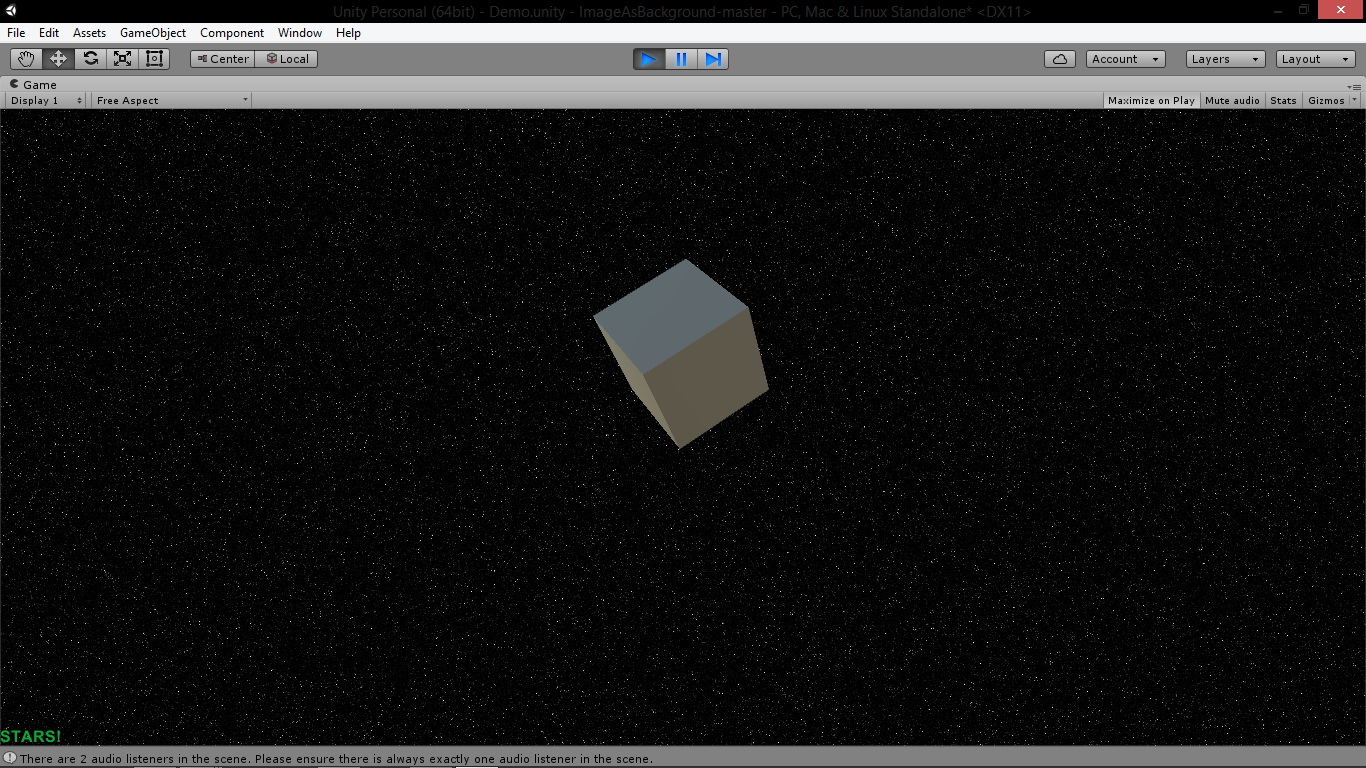Open the Window menu
The width and height of the screenshot is (1366, 768).
[300, 33]
